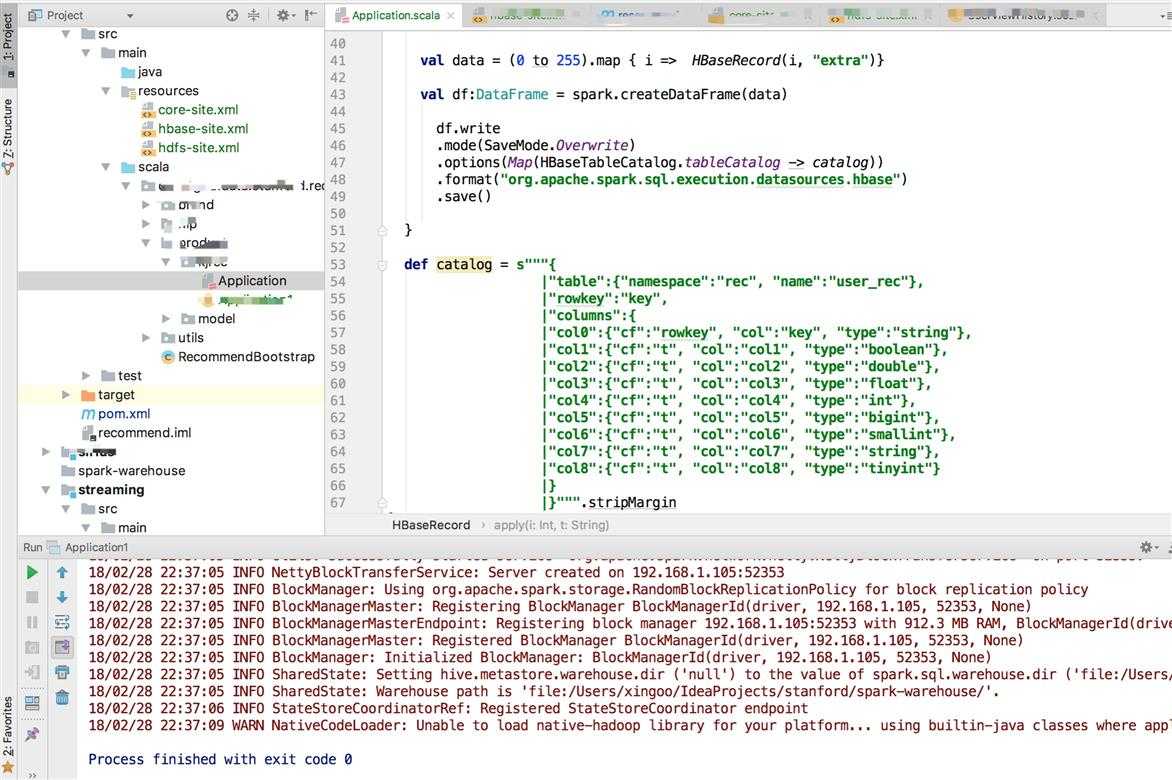Click the Restore Layout icon in Run panel
This screenshot has width=1172, height=780.
(x=31, y=702)
